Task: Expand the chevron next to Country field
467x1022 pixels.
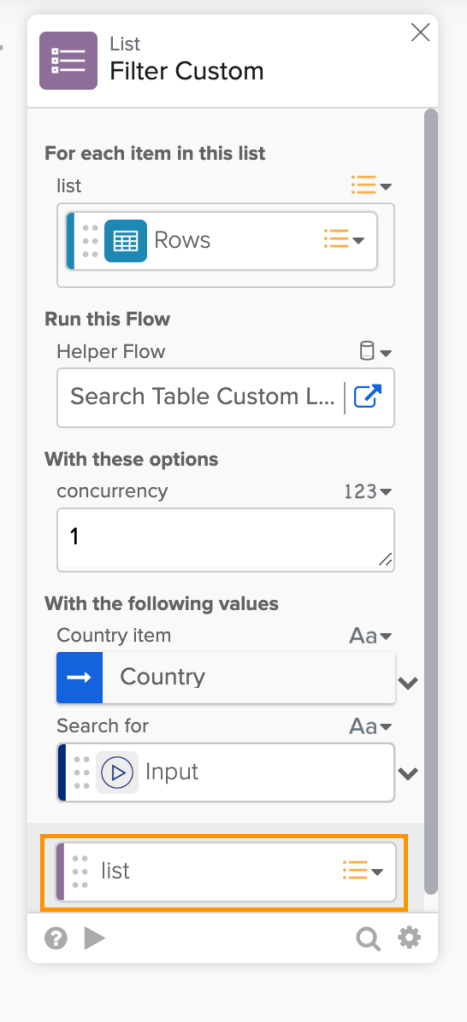Action: pyautogui.click(x=408, y=683)
